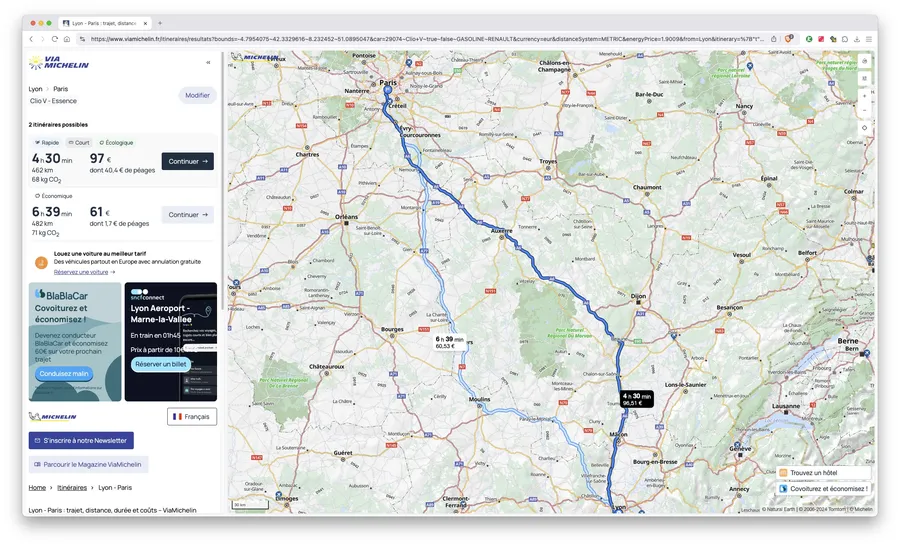The height and width of the screenshot is (546, 900).
Task: Collapse the itinerary side panel
Action: pos(208,62)
